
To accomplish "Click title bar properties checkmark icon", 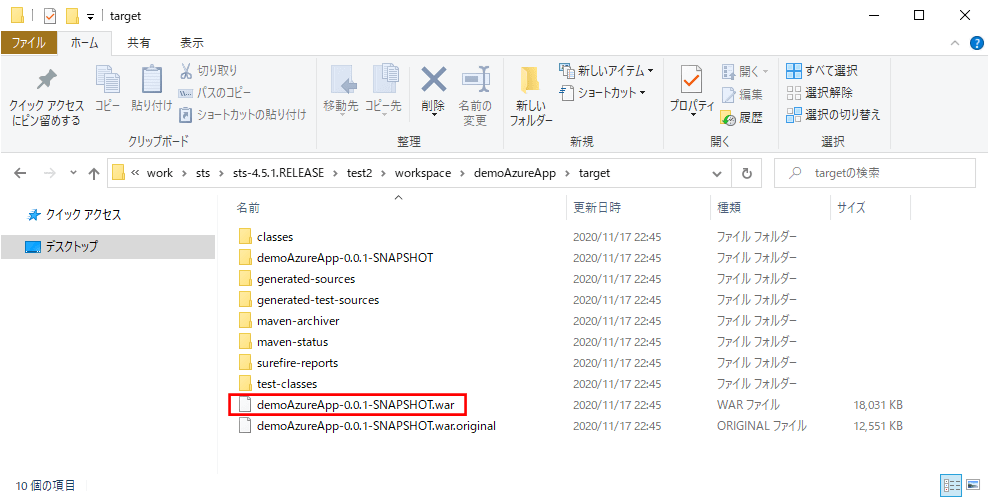I will [50, 16].
